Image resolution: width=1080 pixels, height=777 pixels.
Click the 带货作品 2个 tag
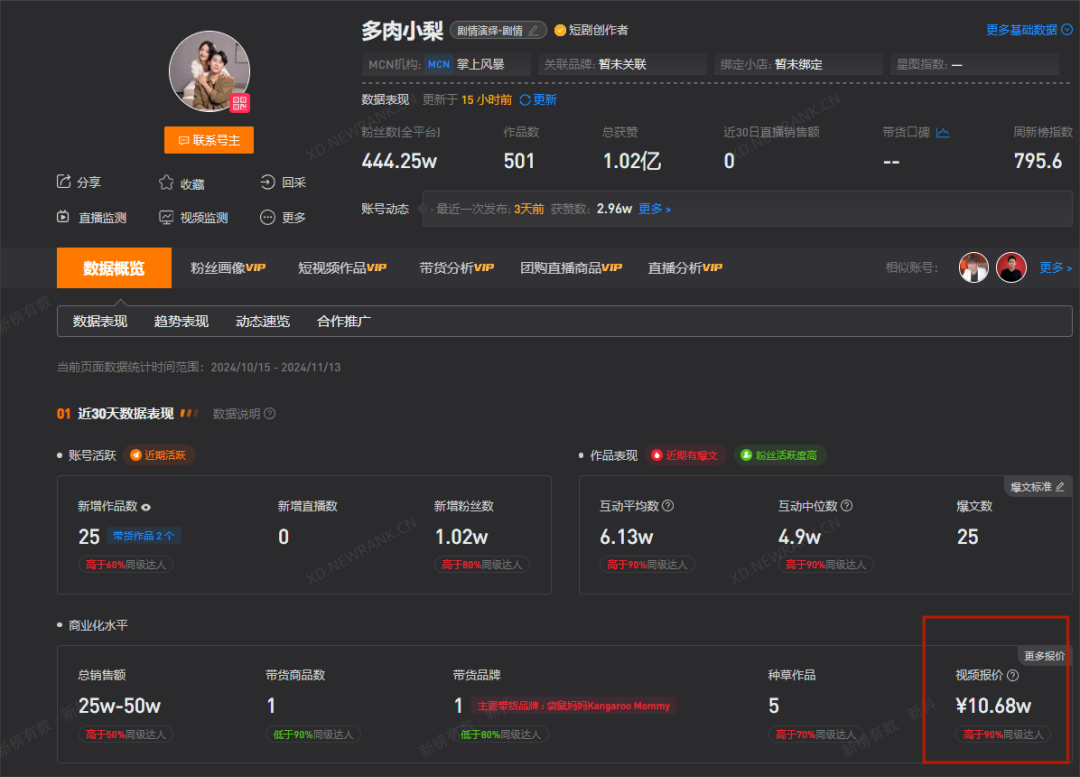point(144,536)
